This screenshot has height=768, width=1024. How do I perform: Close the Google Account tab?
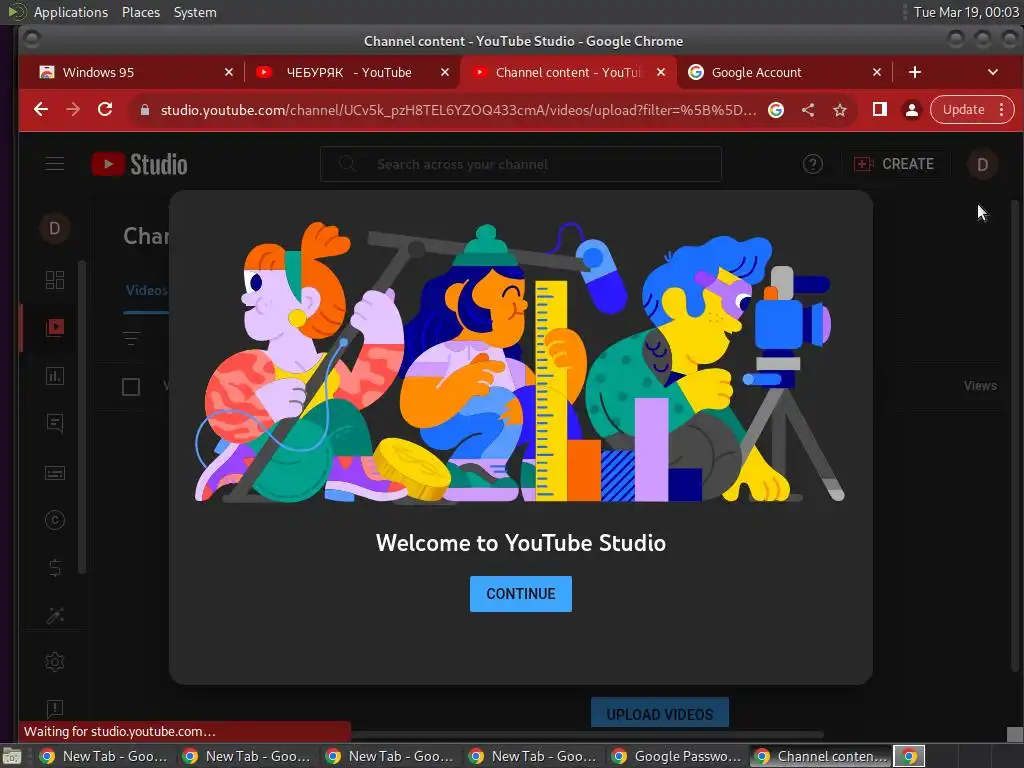click(x=877, y=72)
